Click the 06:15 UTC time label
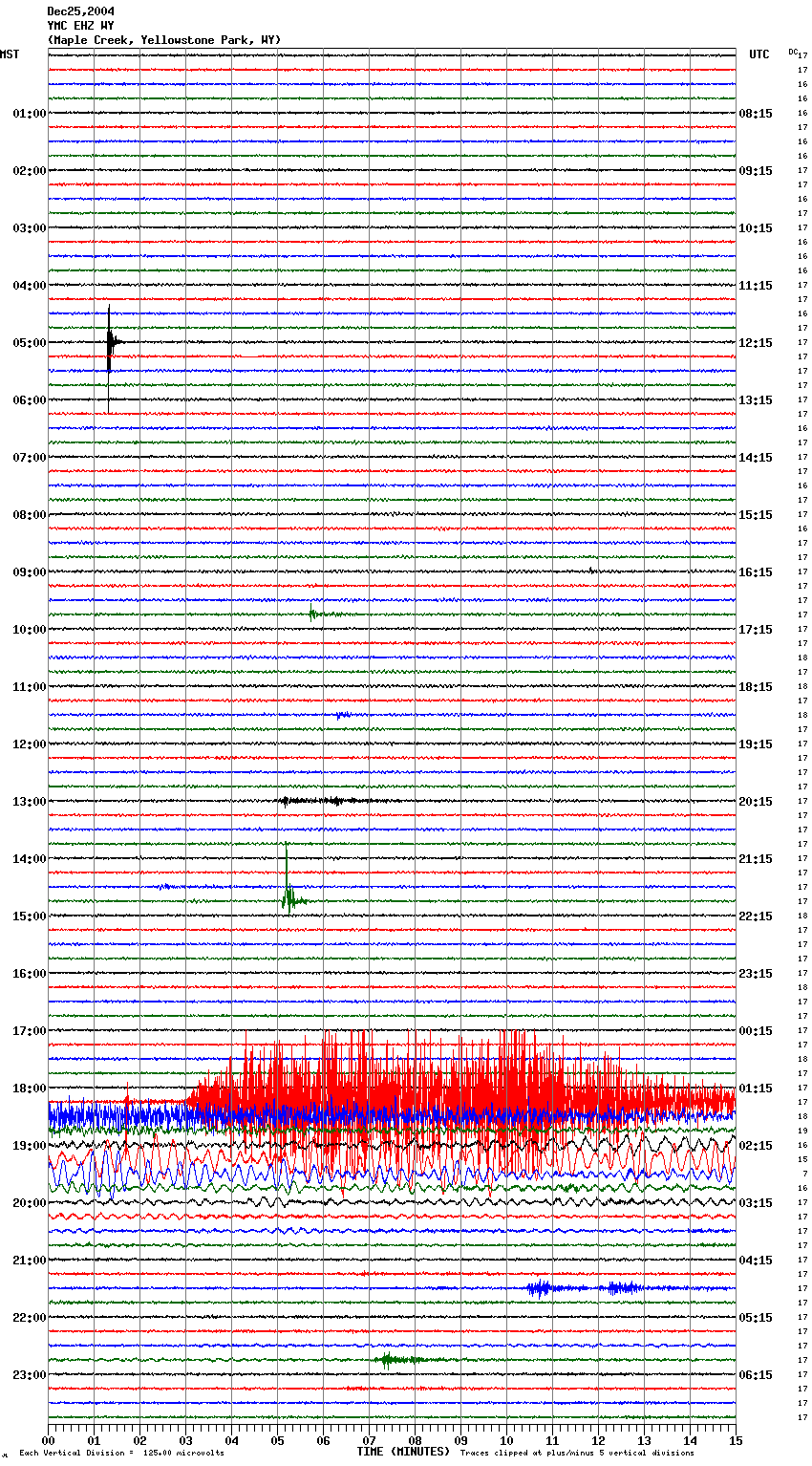812x1466 pixels. [x=756, y=1375]
